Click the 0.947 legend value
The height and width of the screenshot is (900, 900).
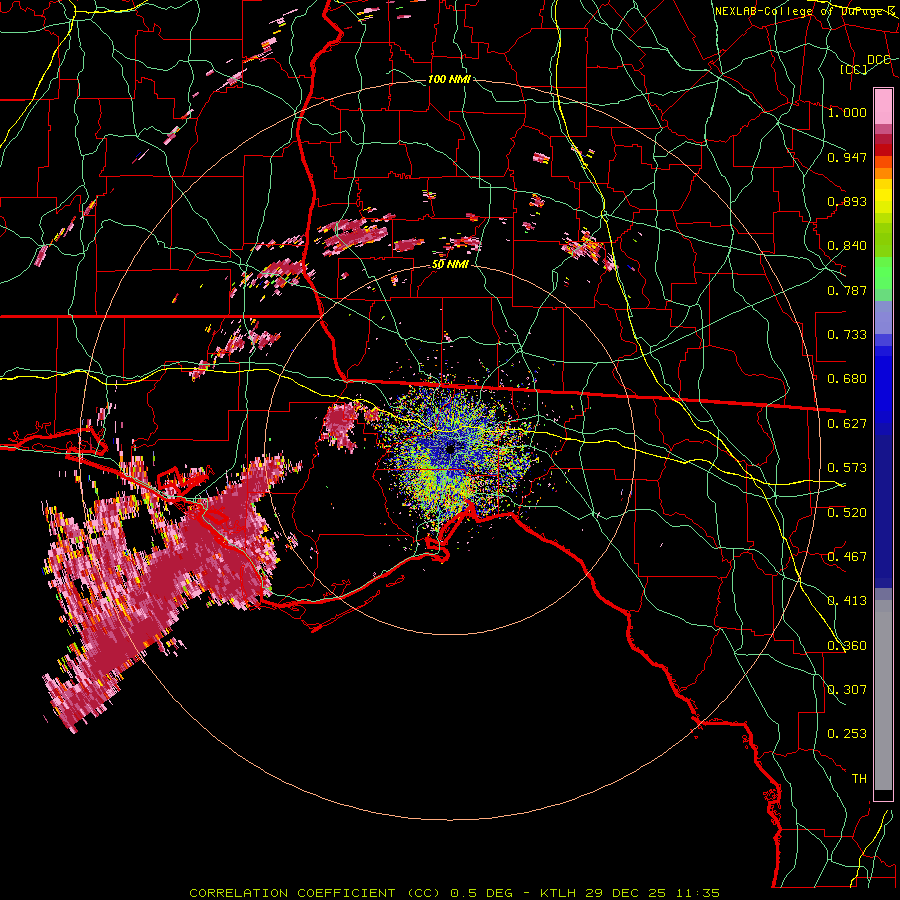[x=847, y=157]
